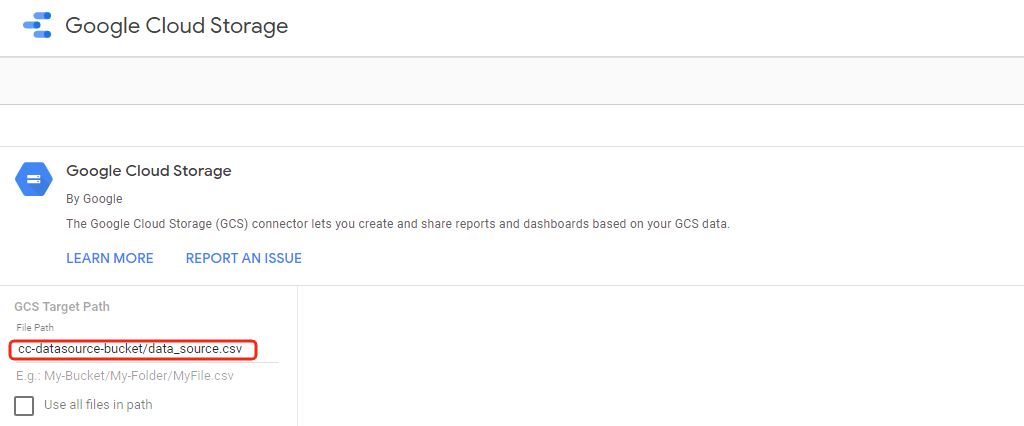Click the example hint My-Bucket/My-Folder/MyFile.csv

125,376
